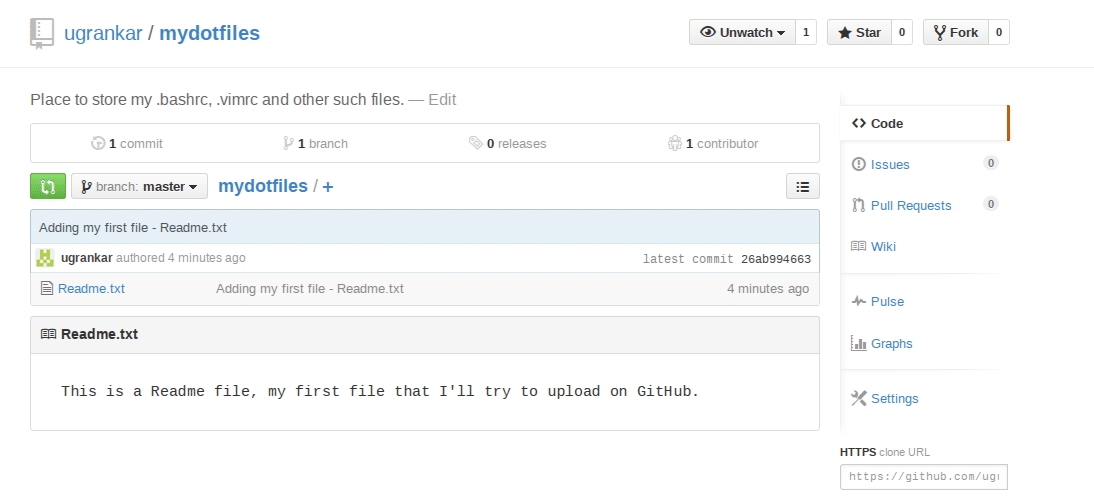Screen dimensions: 1094x499
Task: Click the HTTPS clone URL field
Action: [924, 477]
